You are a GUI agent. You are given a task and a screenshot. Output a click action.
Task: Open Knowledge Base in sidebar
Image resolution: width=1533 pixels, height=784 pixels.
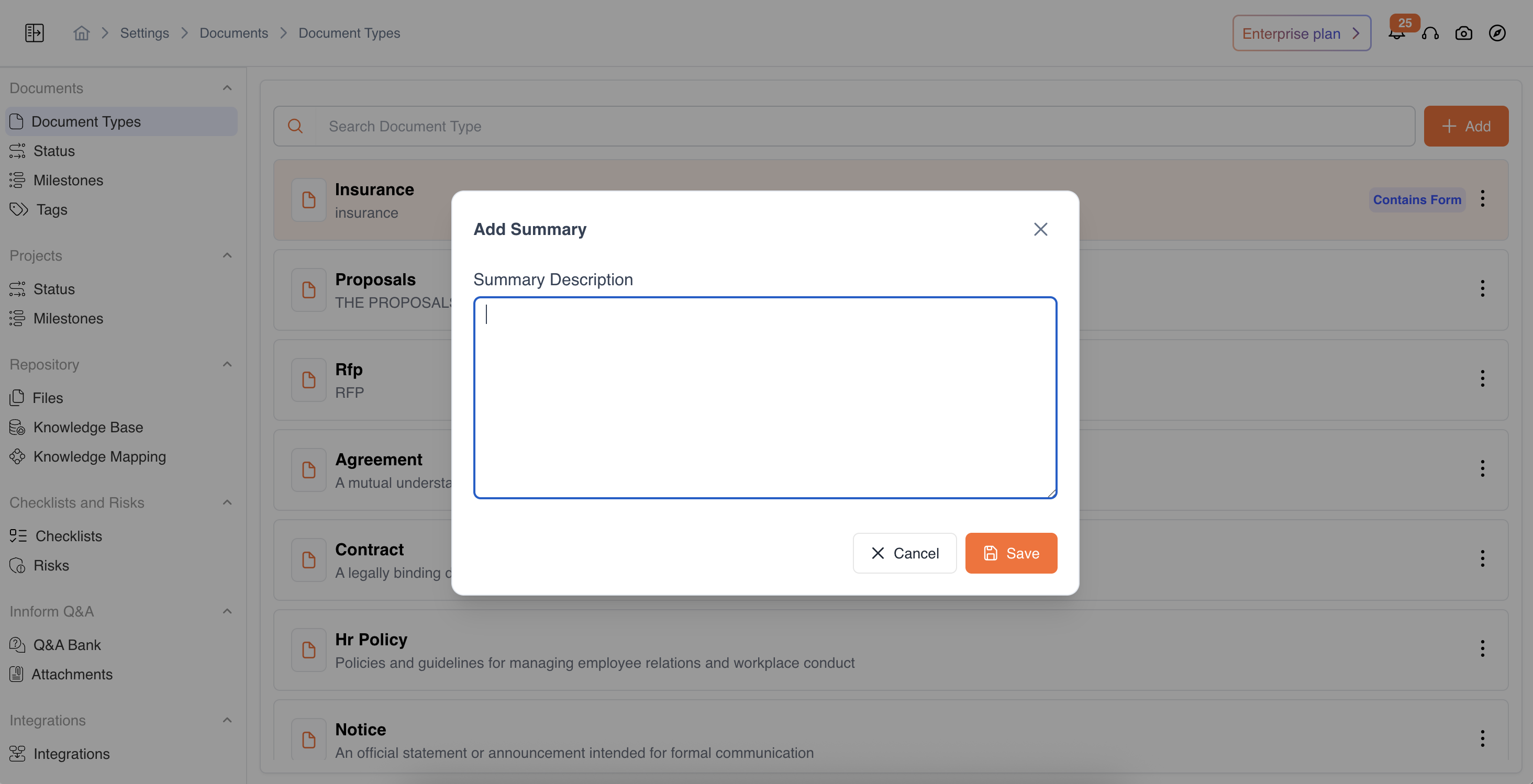[88, 427]
